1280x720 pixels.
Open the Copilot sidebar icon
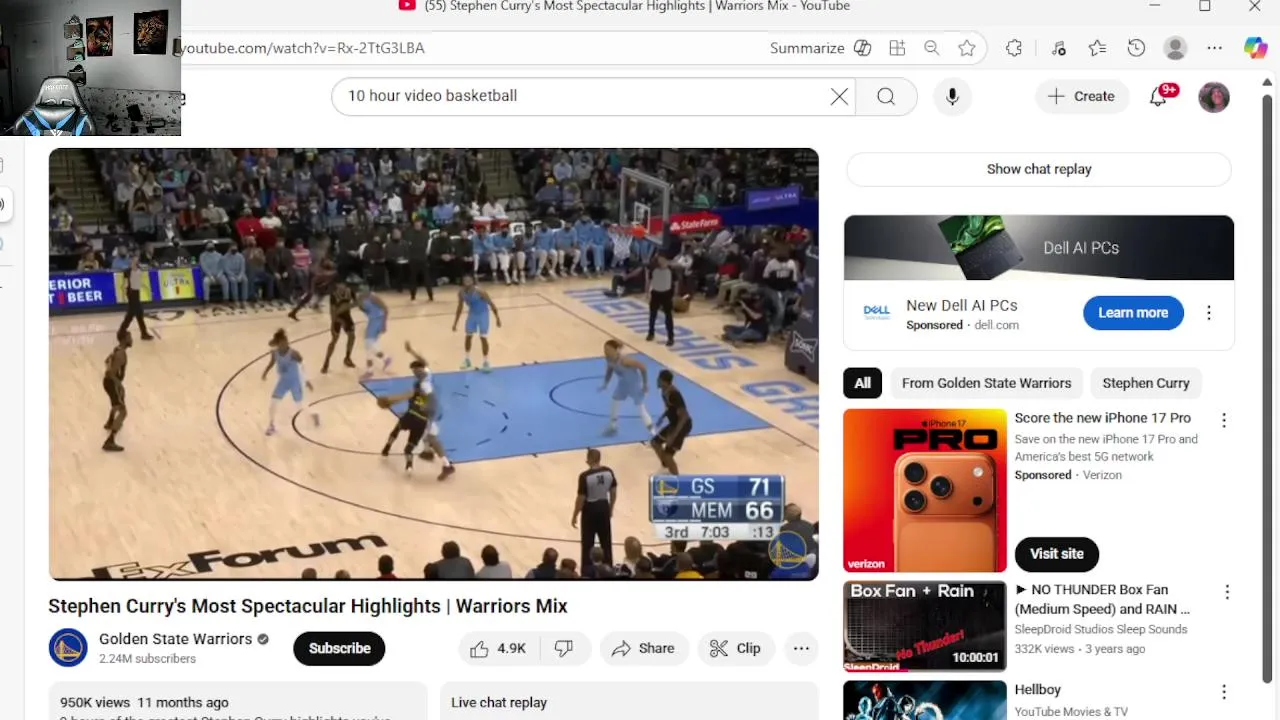[x=1256, y=48]
